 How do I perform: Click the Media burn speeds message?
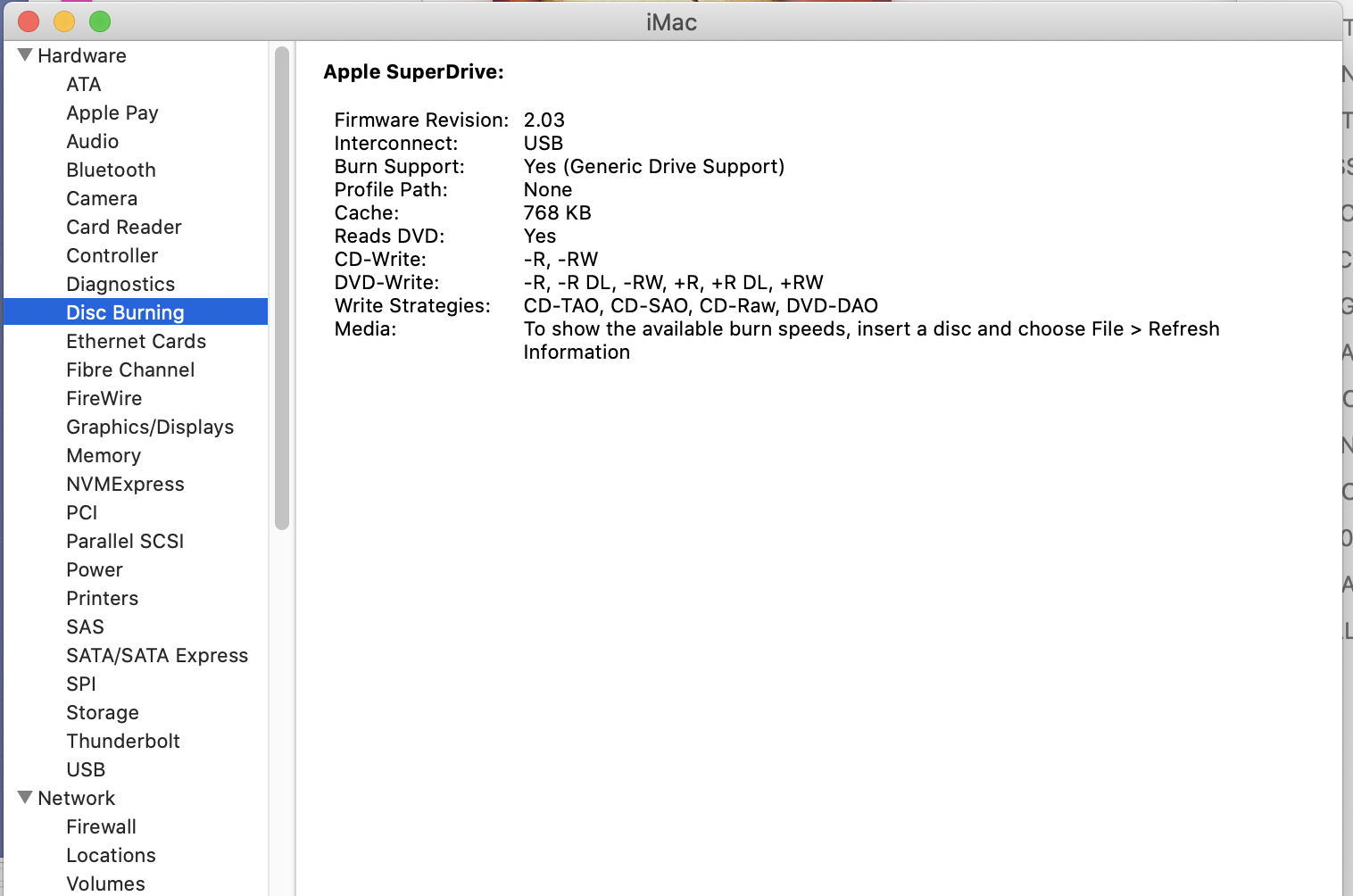(872, 340)
